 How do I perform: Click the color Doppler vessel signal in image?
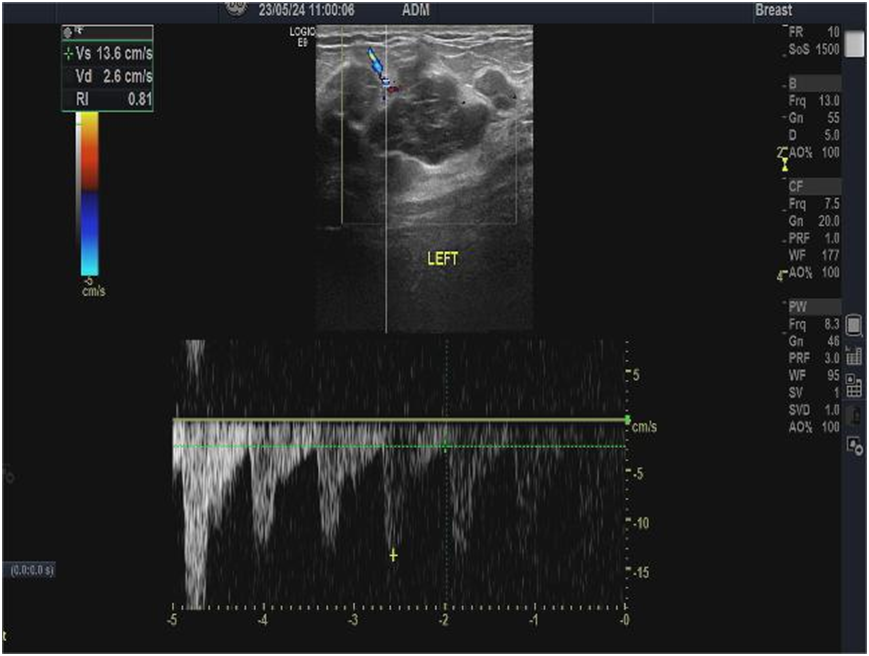[379, 68]
